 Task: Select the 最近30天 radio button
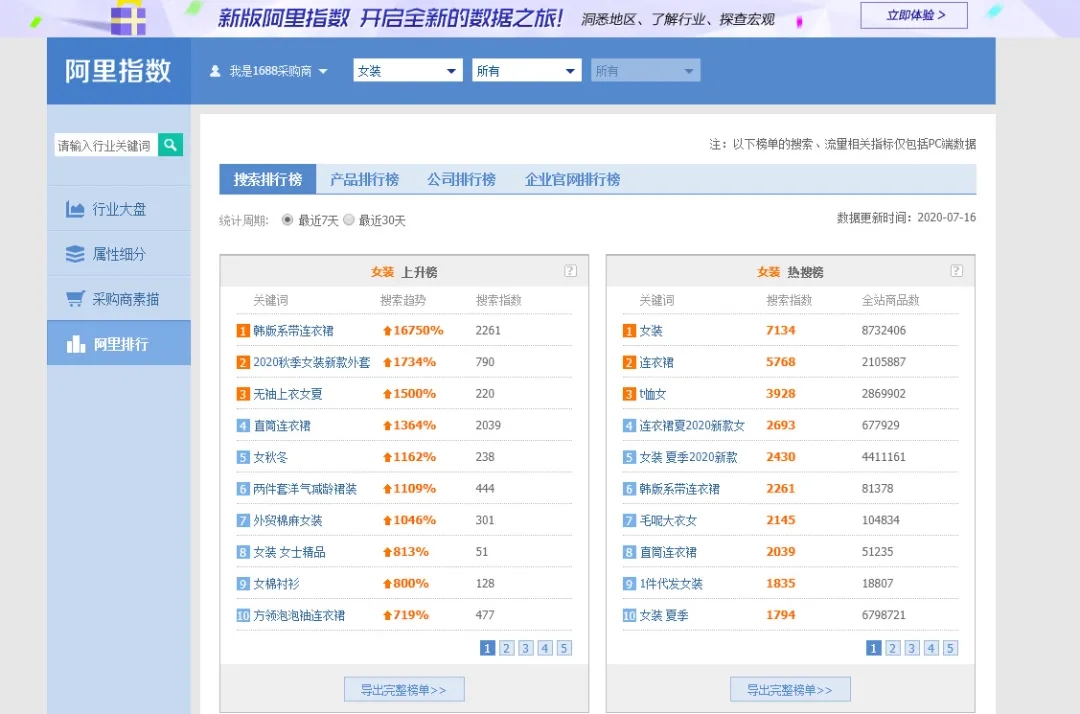[349, 220]
